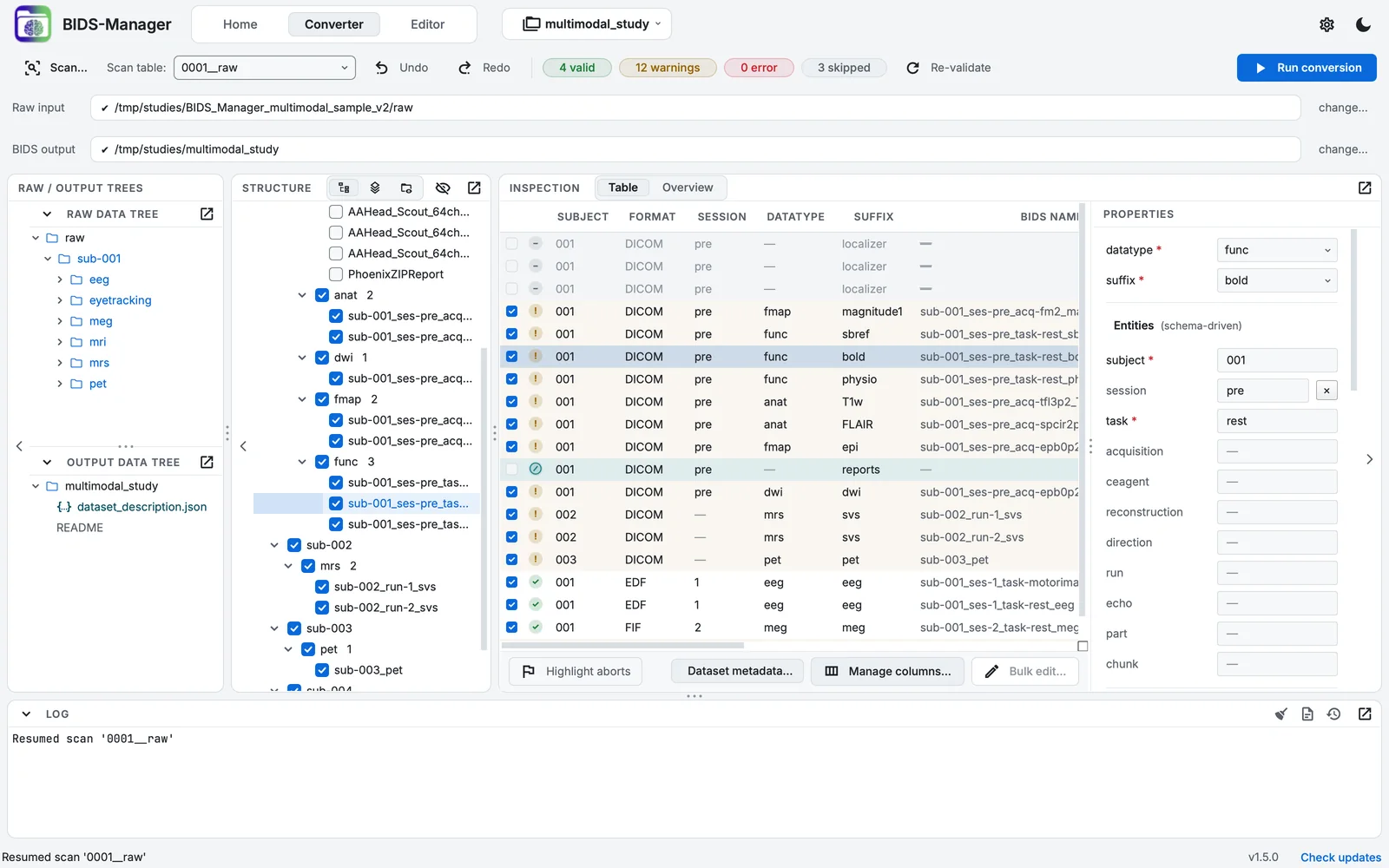Open settings via the gear icon
Screen dimensions: 1389x868
tap(1326, 24)
